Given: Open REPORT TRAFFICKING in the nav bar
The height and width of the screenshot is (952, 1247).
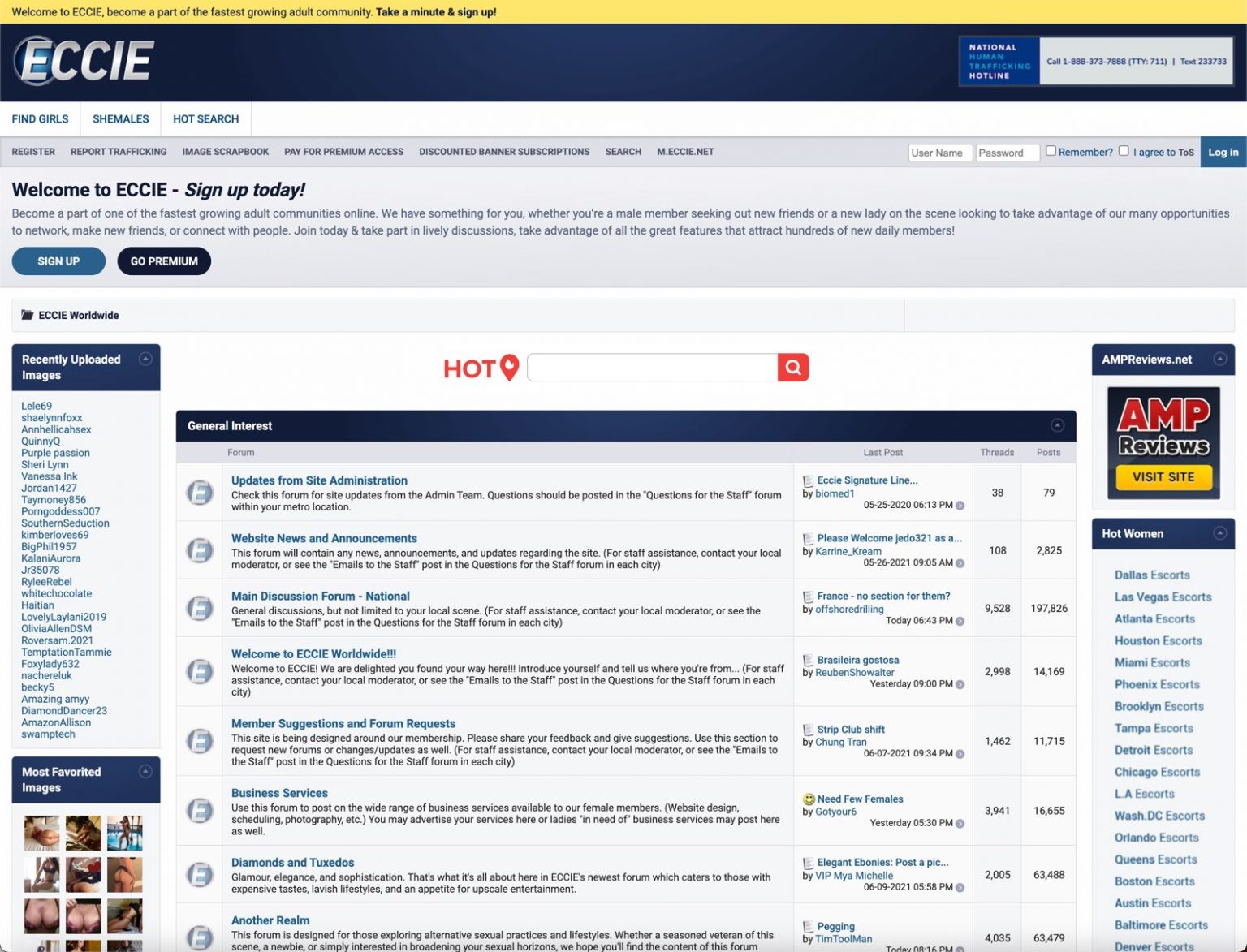Looking at the screenshot, I should click(x=119, y=152).
